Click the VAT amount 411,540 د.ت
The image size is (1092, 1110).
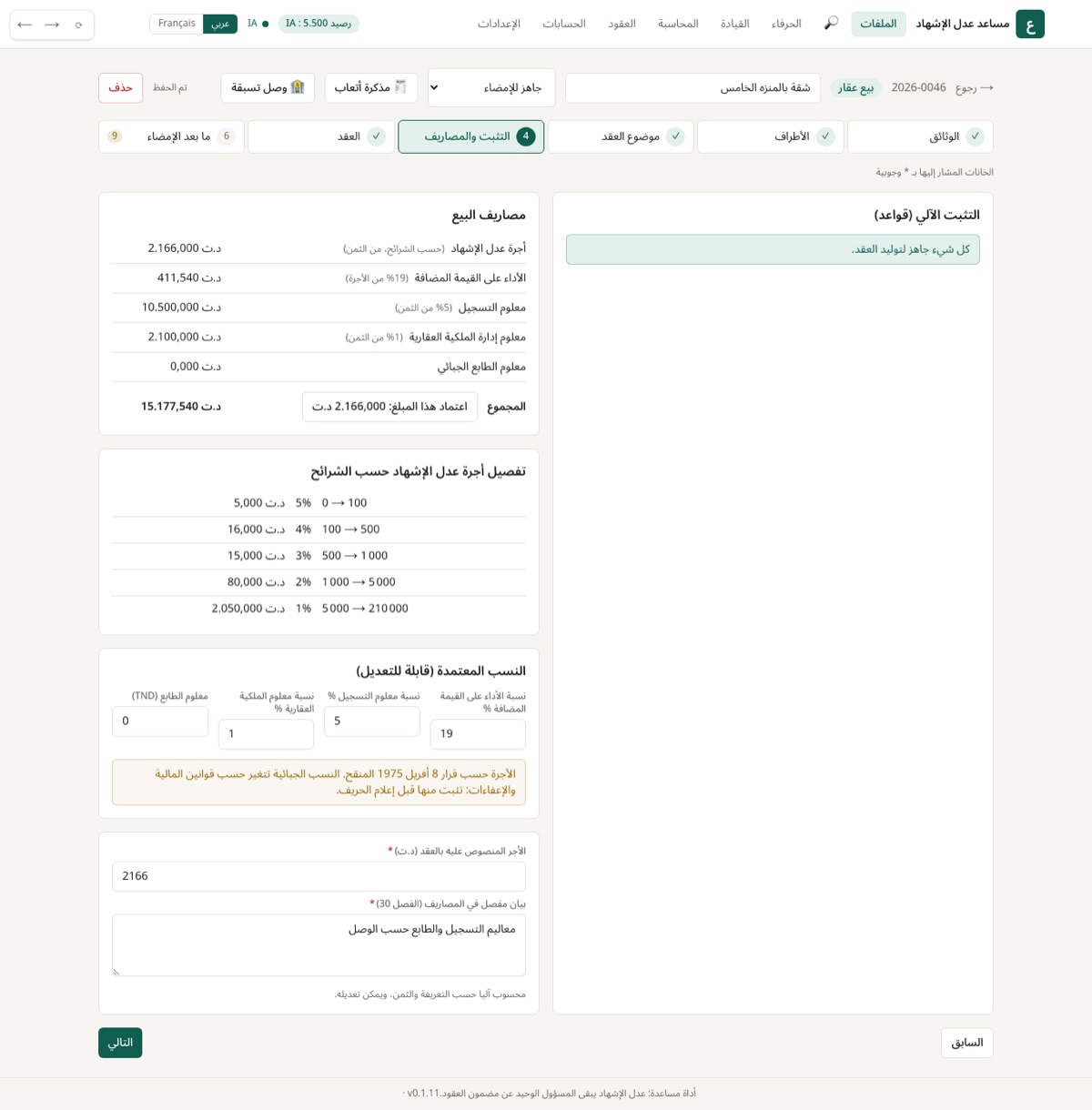[189, 277]
